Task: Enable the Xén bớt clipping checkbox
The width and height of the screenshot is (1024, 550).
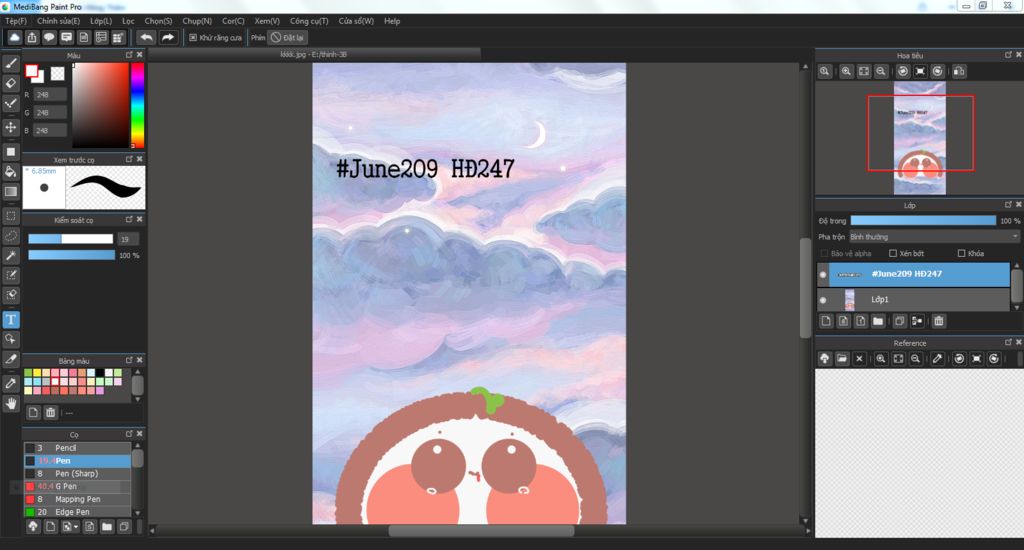Action: coord(893,253)
